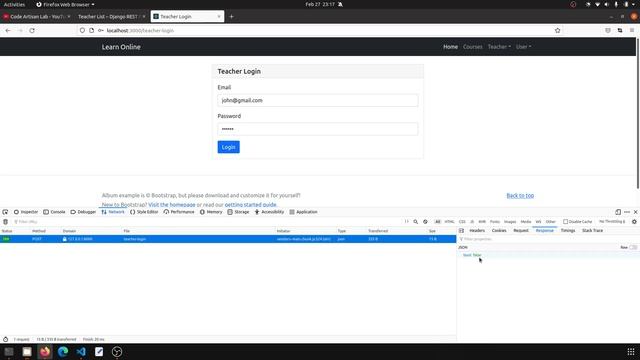
Task: Open the Cookies tab of request
Action: [499, 231]
